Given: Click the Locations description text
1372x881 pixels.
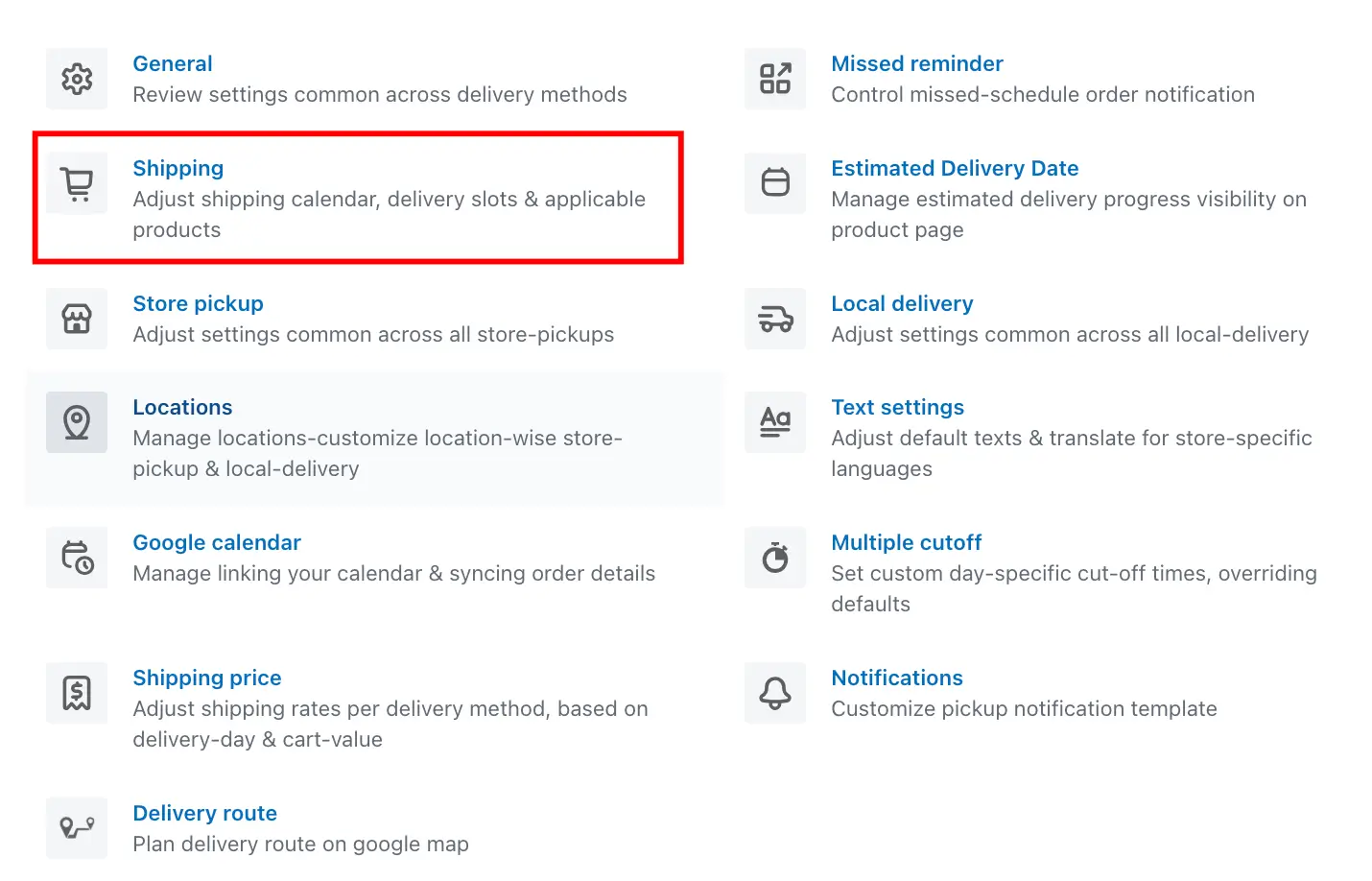Looking at the screenshot, I should tap(377, 453).
